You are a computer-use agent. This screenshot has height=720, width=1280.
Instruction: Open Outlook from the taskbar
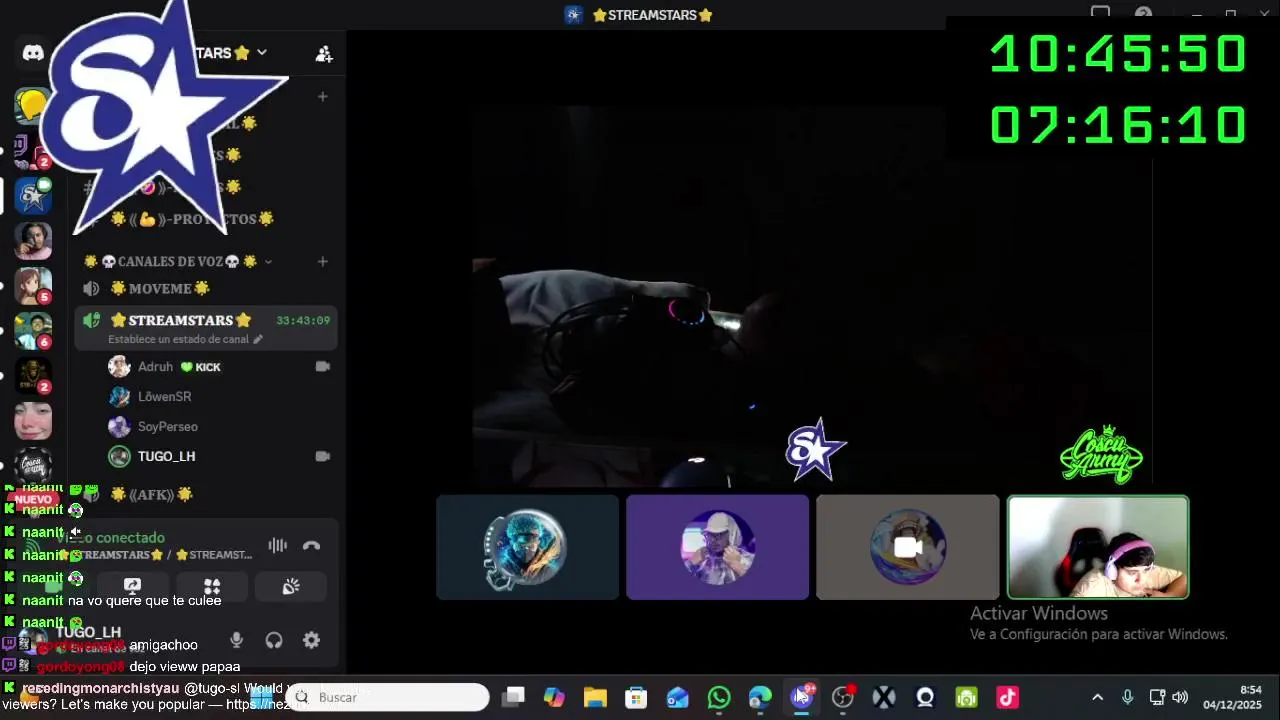[x=677, y=697]
